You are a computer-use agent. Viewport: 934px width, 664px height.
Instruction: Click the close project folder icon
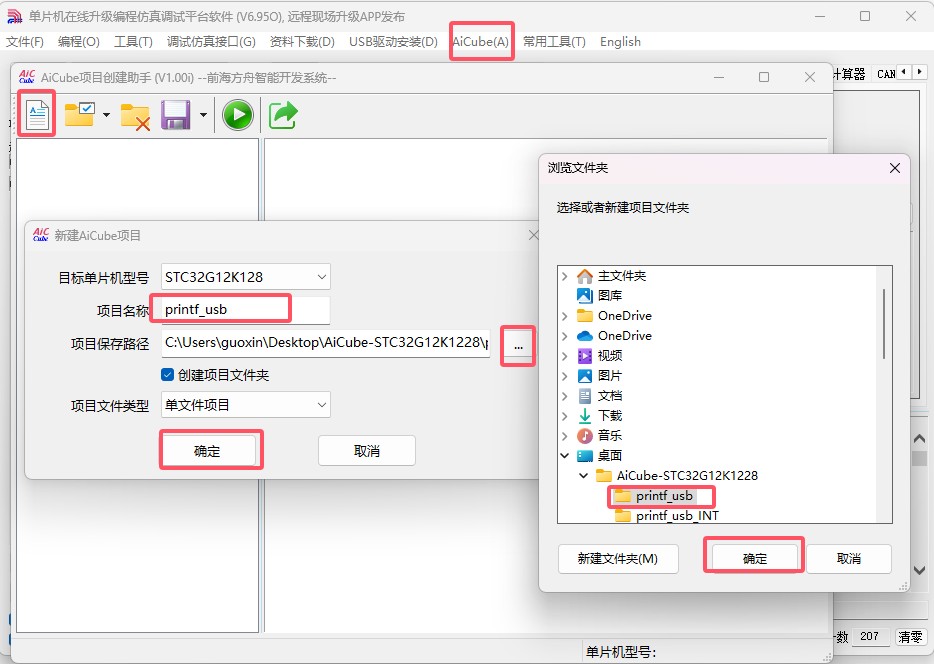pyautogui.click(x=135, y=116)
